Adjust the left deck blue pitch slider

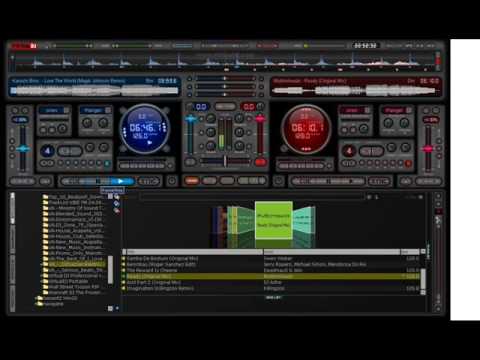[x=23, y=149]
